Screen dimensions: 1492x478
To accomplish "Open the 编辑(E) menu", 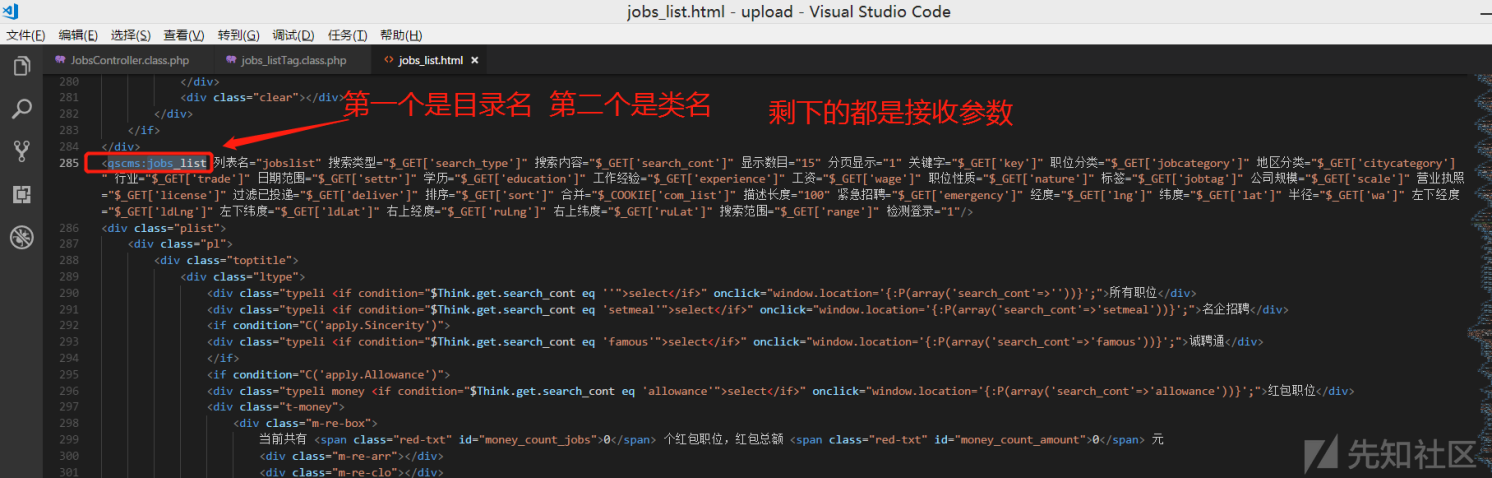I will point(78,35).
